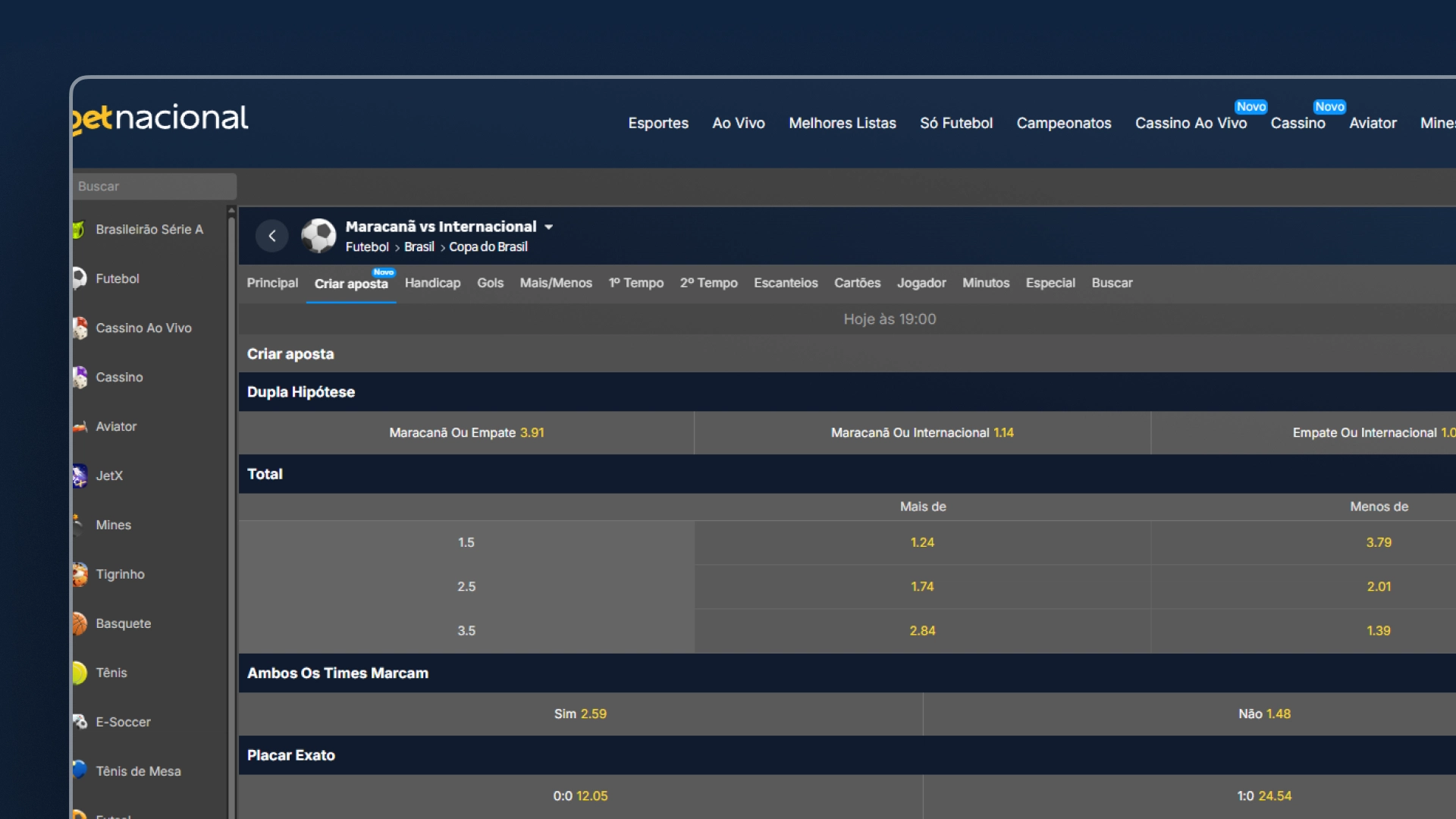This screenshot has width=1456, height=819.
Task: Open the Esportes menu
Action: click(x=658, y=123)
